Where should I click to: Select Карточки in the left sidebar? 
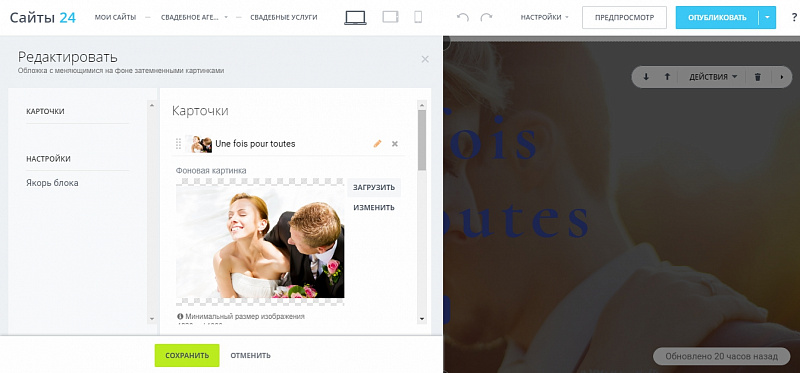pyautogui.click(x=45, y=111)
